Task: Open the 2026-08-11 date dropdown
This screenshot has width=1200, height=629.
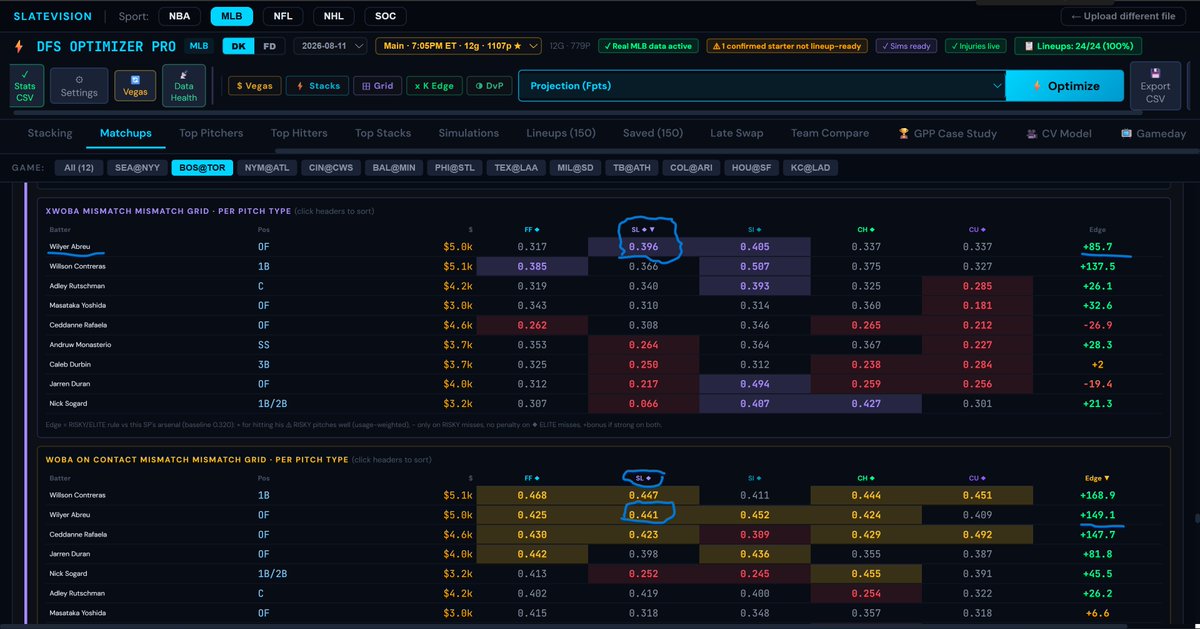Action: pyautogui.click(x=330, y=46)
